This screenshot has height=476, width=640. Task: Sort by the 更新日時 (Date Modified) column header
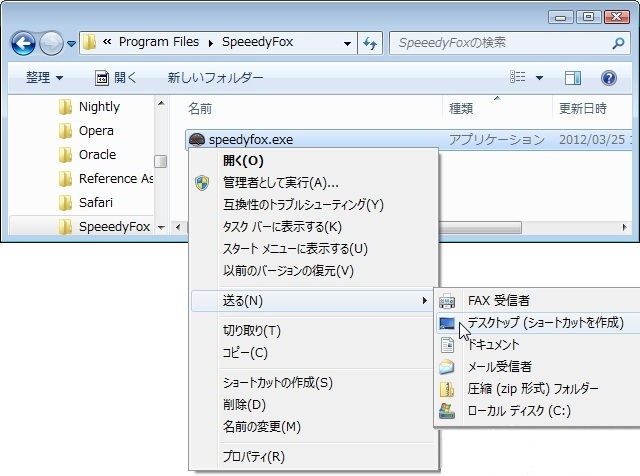tap(582, 108)
